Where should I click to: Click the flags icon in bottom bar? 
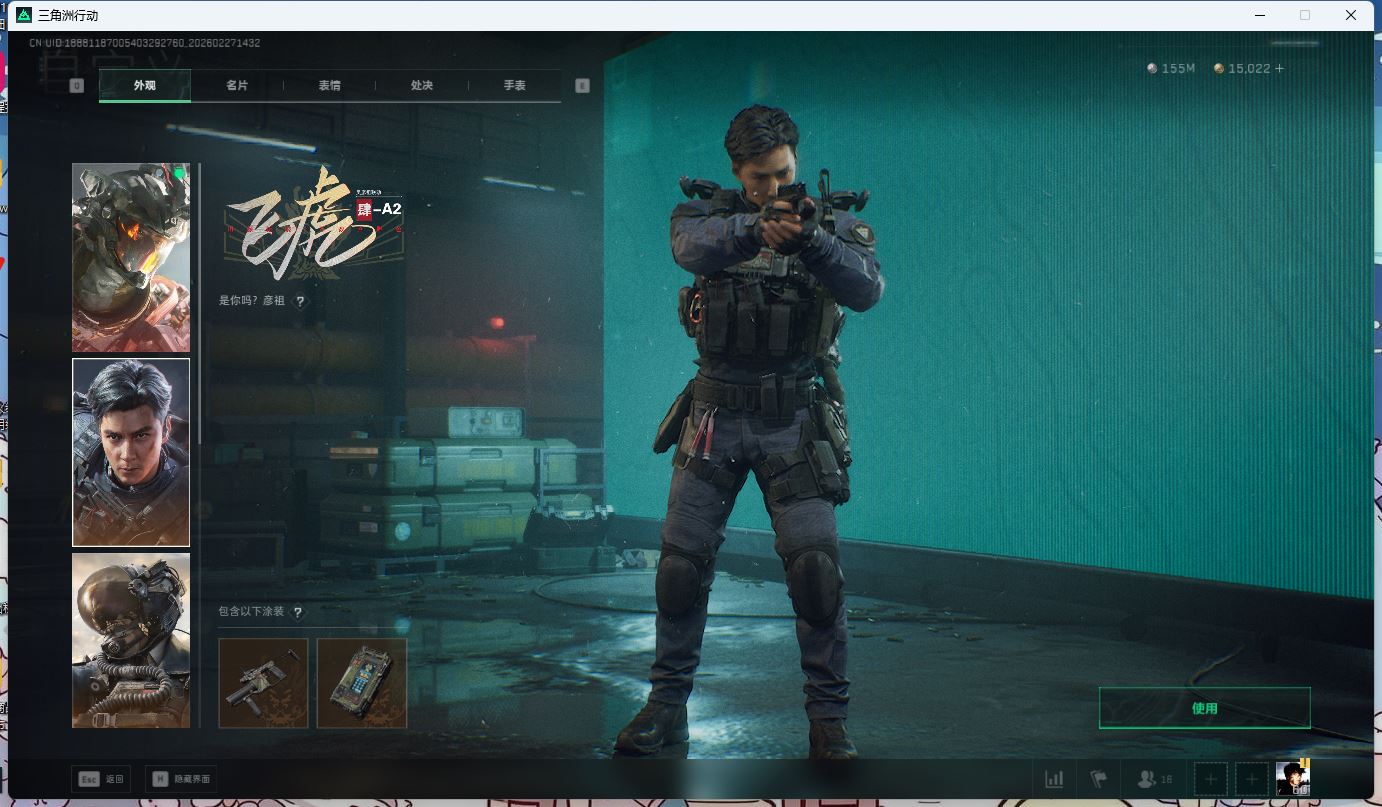point(1099,779)
